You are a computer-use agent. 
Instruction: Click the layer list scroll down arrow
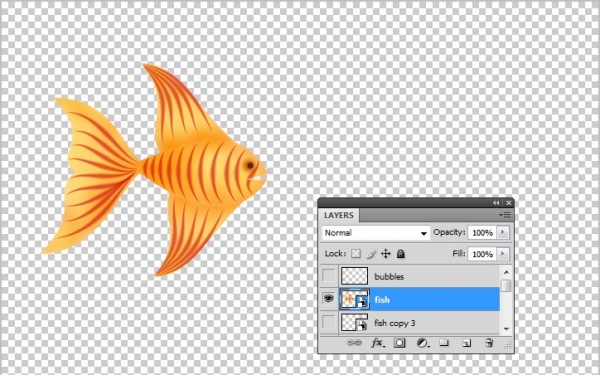click(x=506, y=329)
